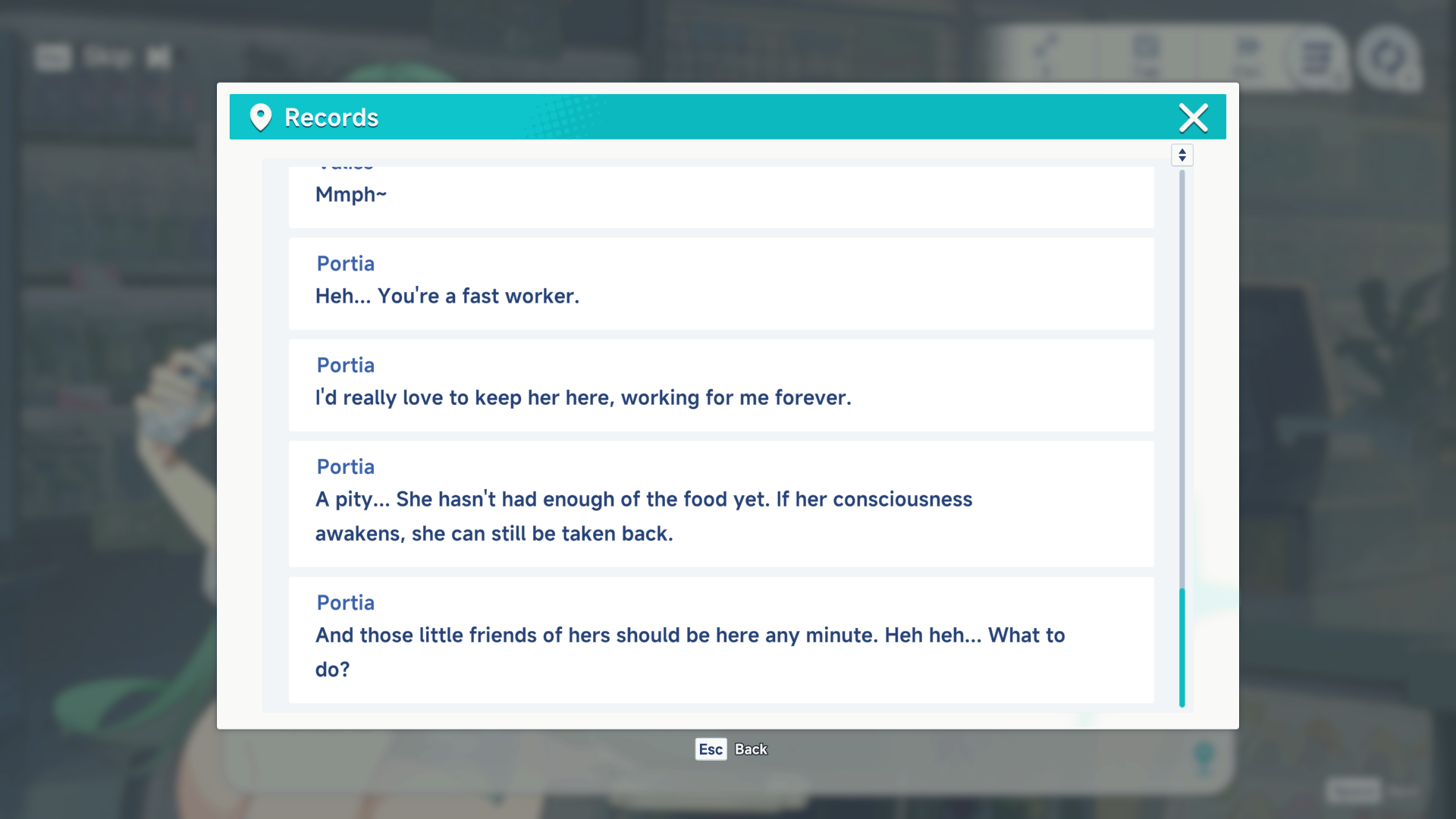Click the blurred teal pin icon below dialog

click(x=1203, y=755)
